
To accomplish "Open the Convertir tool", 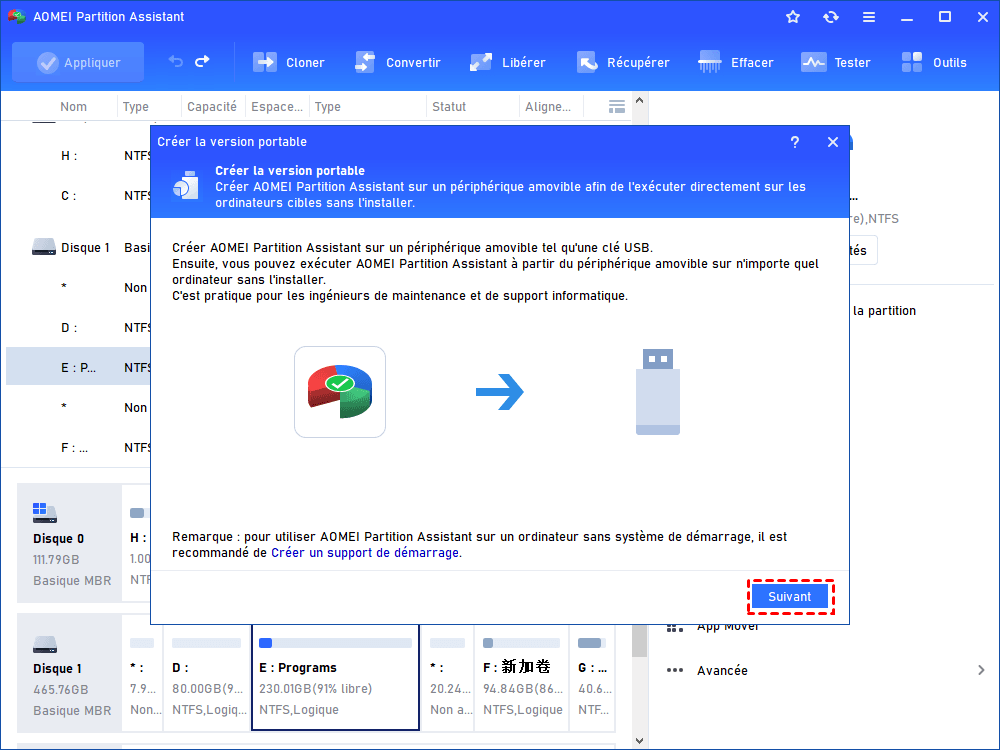I will tap(397, 62).
